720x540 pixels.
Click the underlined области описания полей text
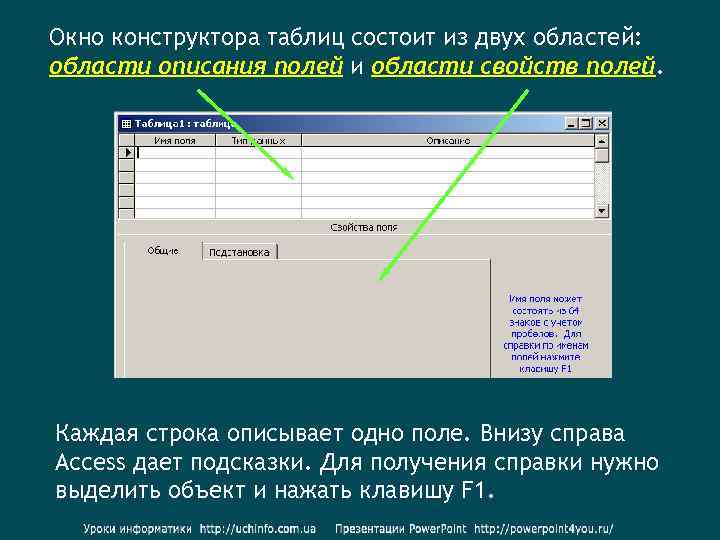coord(196,66)
